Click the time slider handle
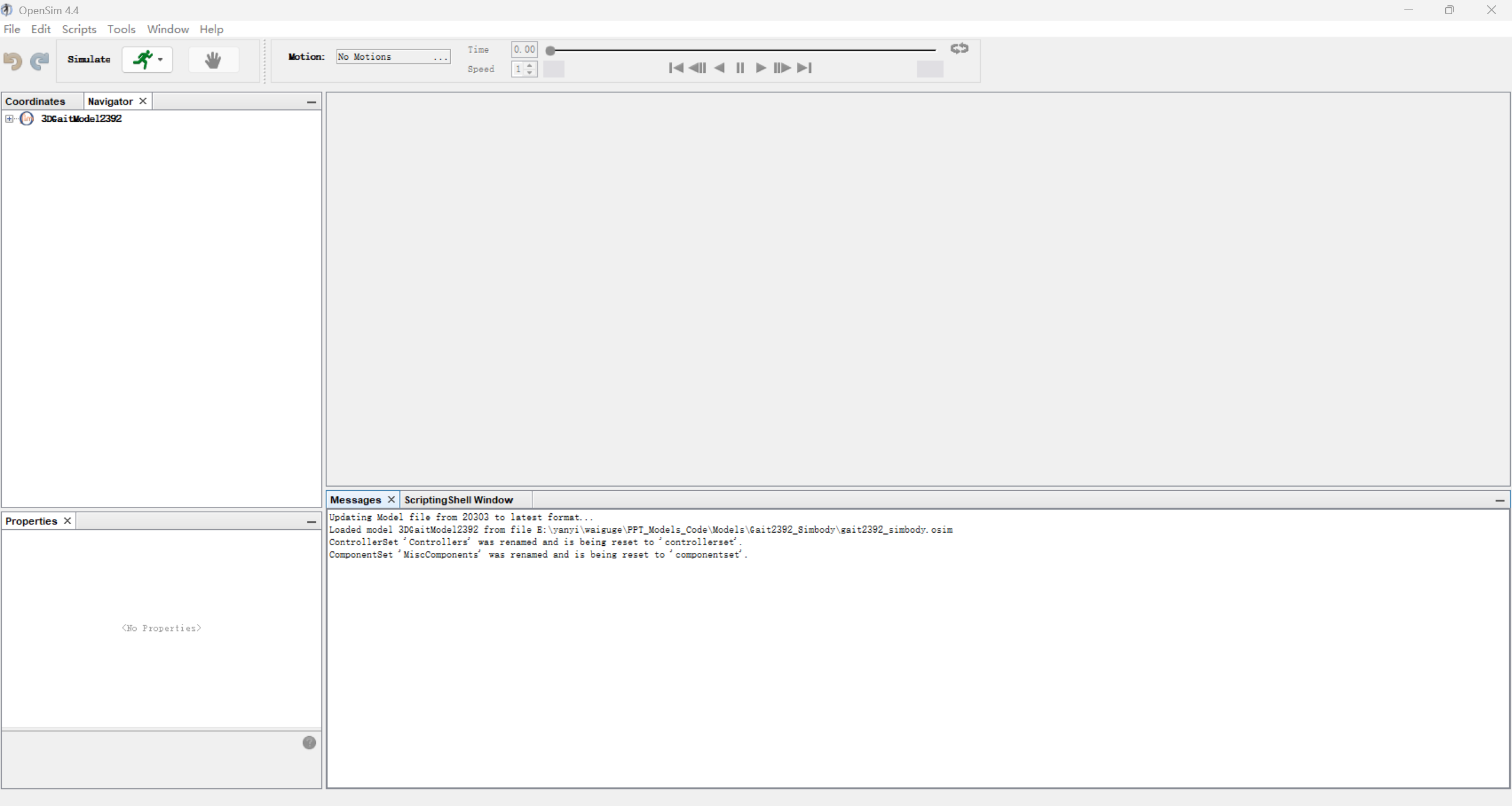Image resolution: width=1512 pixels, height=806 pixels. point(550,51)
